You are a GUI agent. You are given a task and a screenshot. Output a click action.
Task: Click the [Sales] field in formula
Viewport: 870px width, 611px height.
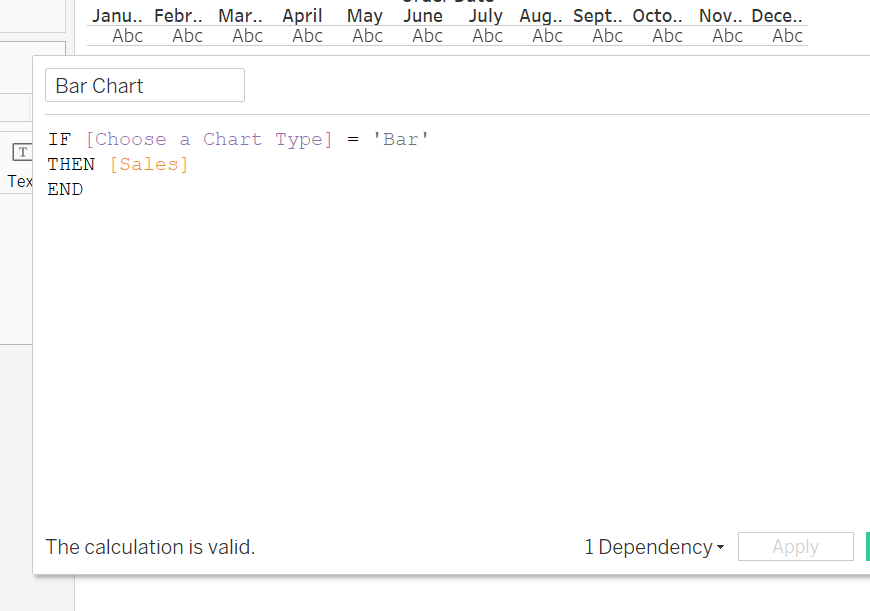(149, 164)
